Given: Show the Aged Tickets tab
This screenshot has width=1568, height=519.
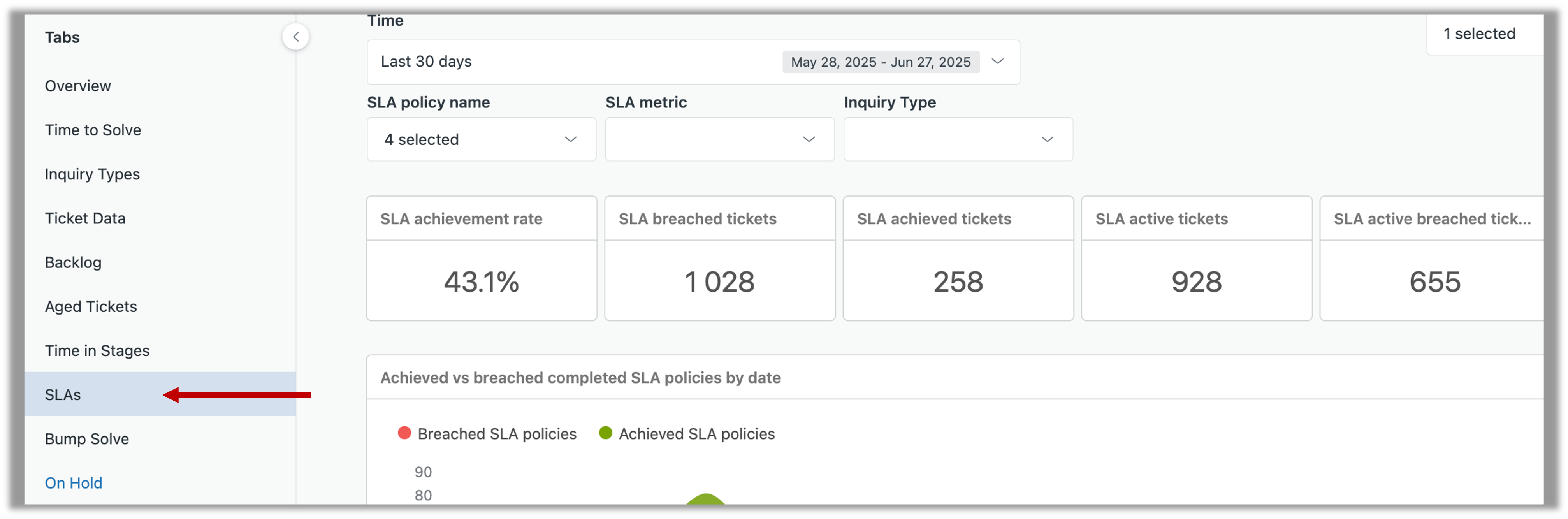Looking at the screenshot, I should 91,306.
